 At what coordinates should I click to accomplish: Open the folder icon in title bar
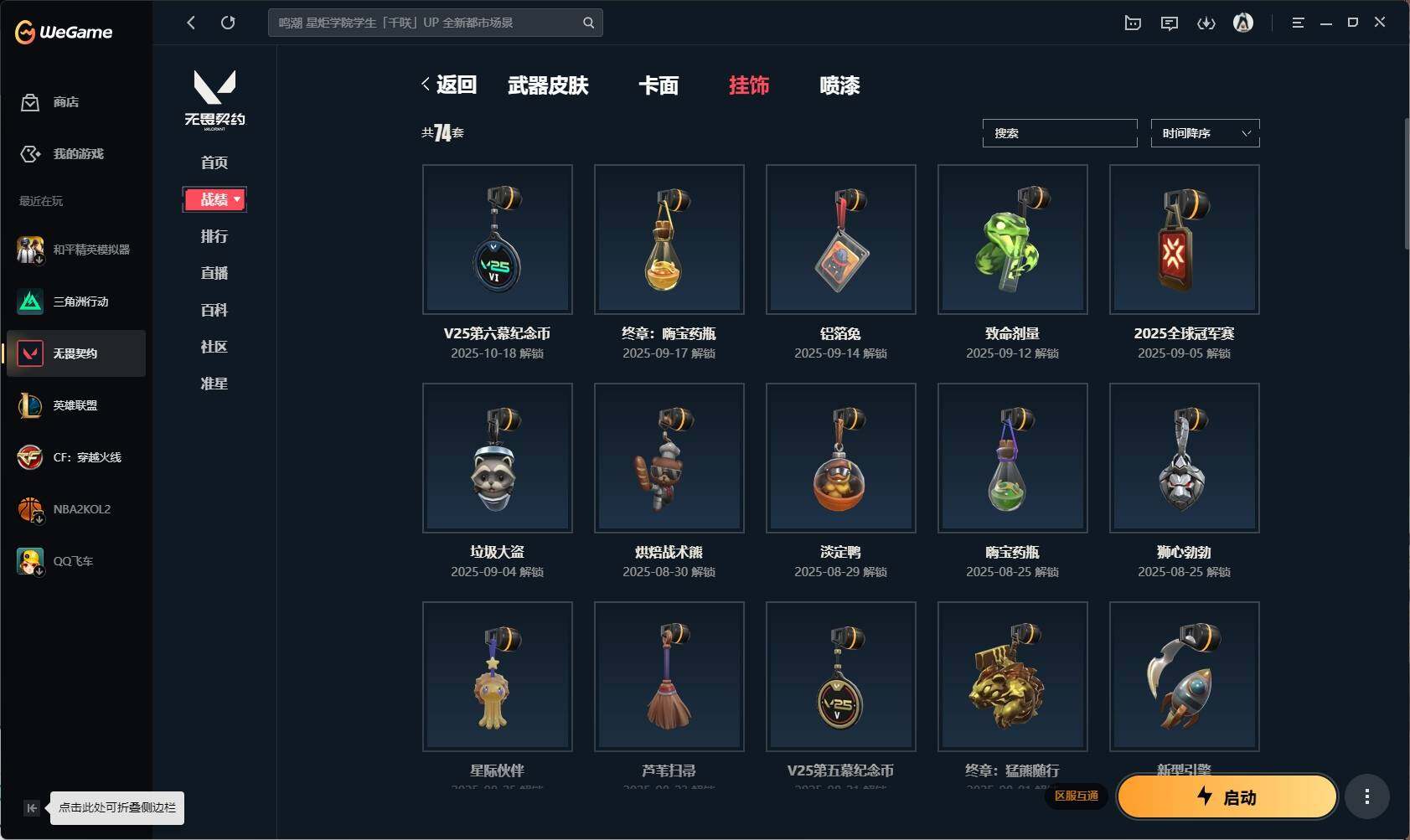[1133, 23]
